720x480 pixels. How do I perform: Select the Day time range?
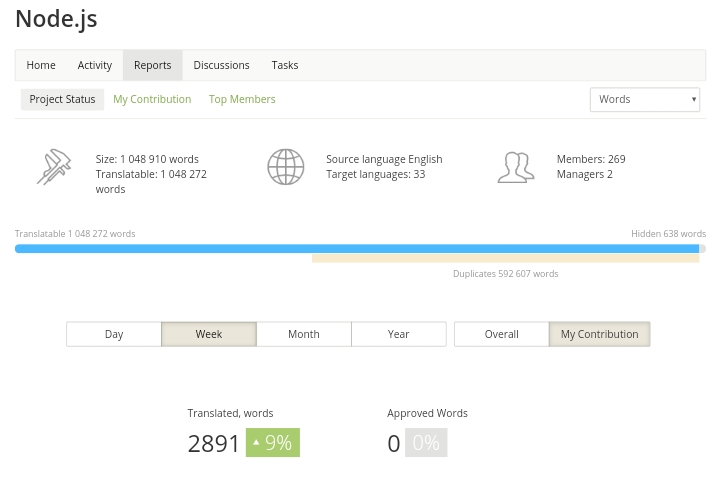click(114, 334)
